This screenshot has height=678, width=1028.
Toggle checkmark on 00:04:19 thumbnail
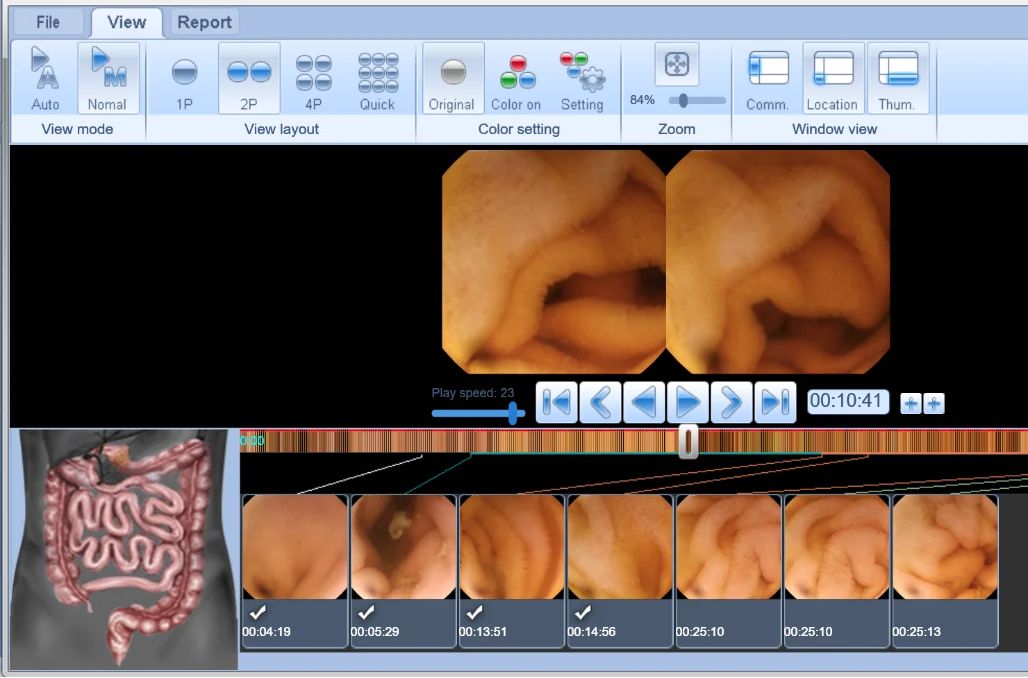258,613
